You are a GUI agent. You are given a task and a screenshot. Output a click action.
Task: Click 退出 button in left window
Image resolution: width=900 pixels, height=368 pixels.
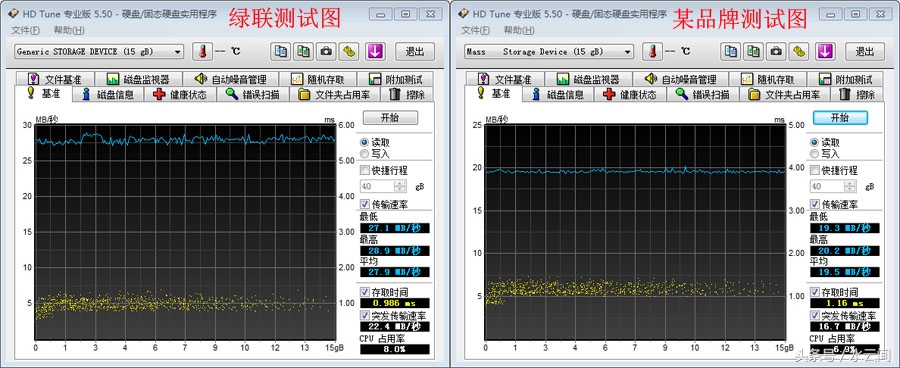(x=415, y=52)
